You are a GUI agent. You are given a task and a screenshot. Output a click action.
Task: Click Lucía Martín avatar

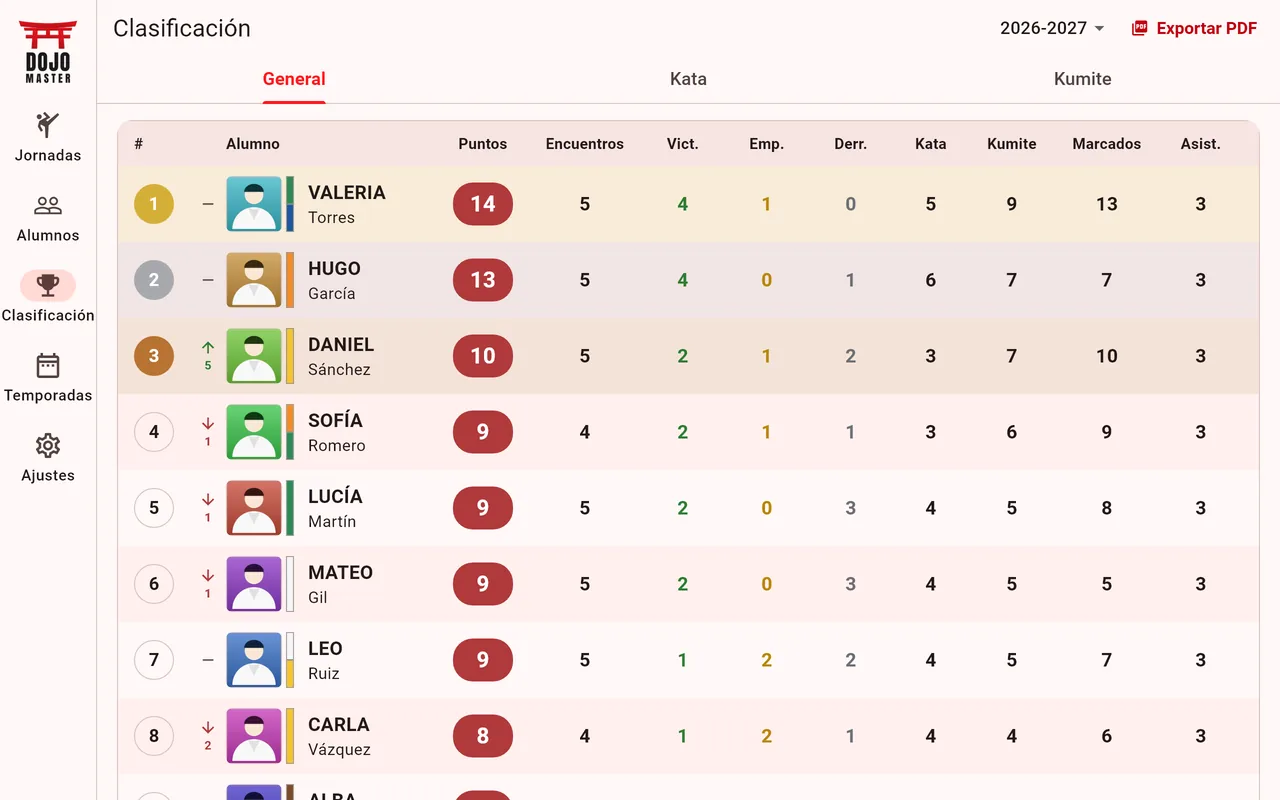254,508
